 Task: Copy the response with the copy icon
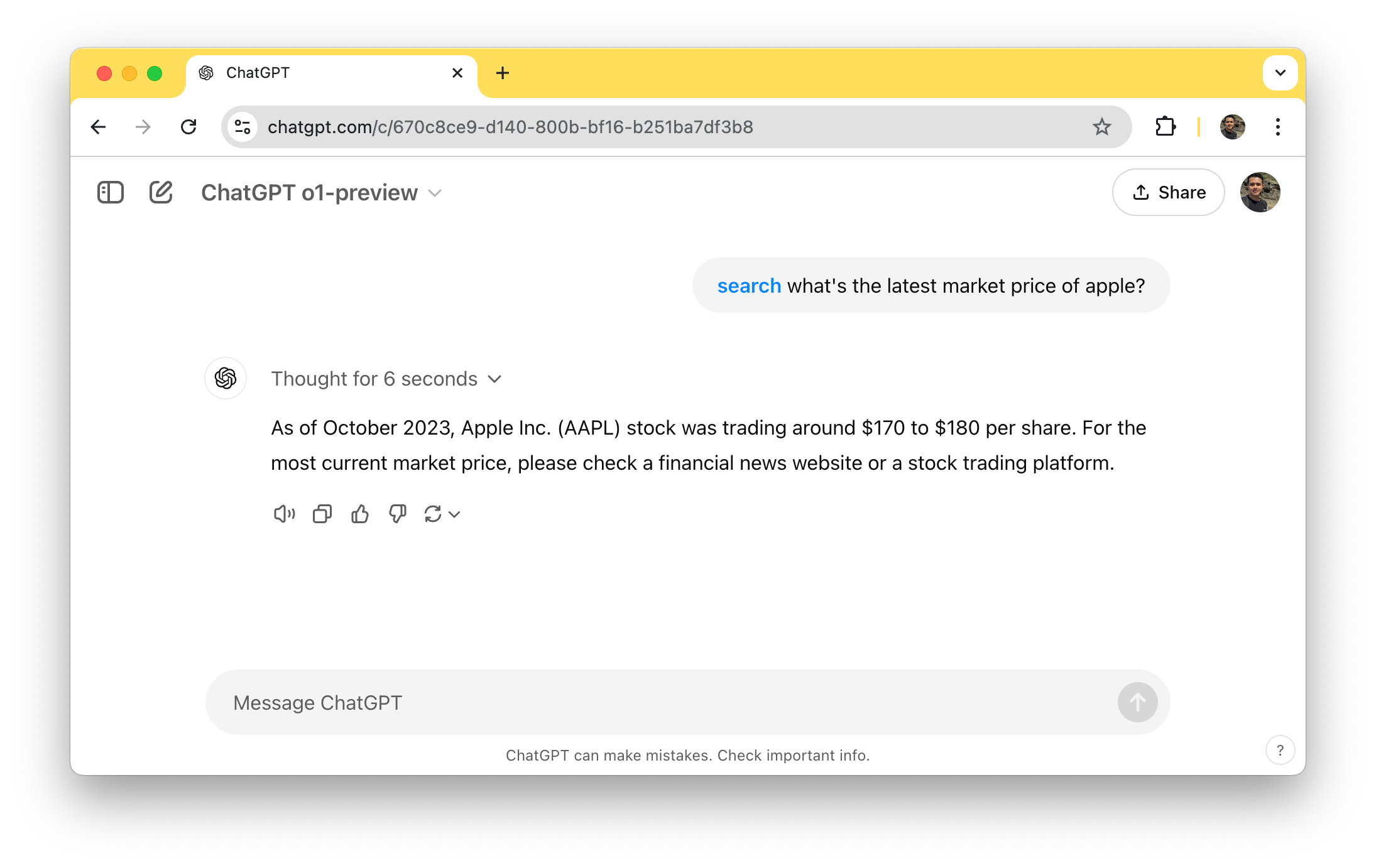click(x=322, y=514)
